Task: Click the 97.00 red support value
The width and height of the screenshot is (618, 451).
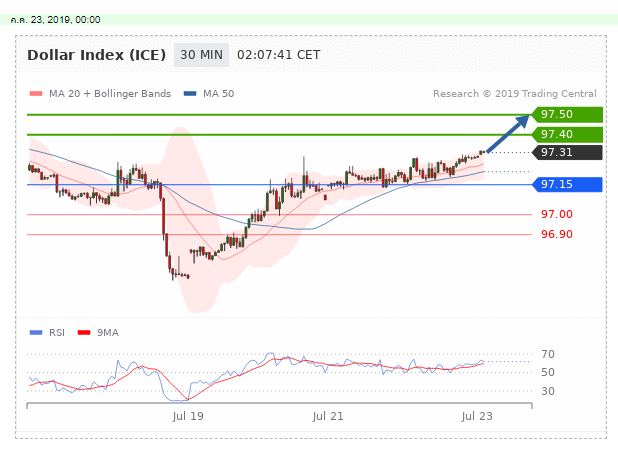Action: click(557, 214)
